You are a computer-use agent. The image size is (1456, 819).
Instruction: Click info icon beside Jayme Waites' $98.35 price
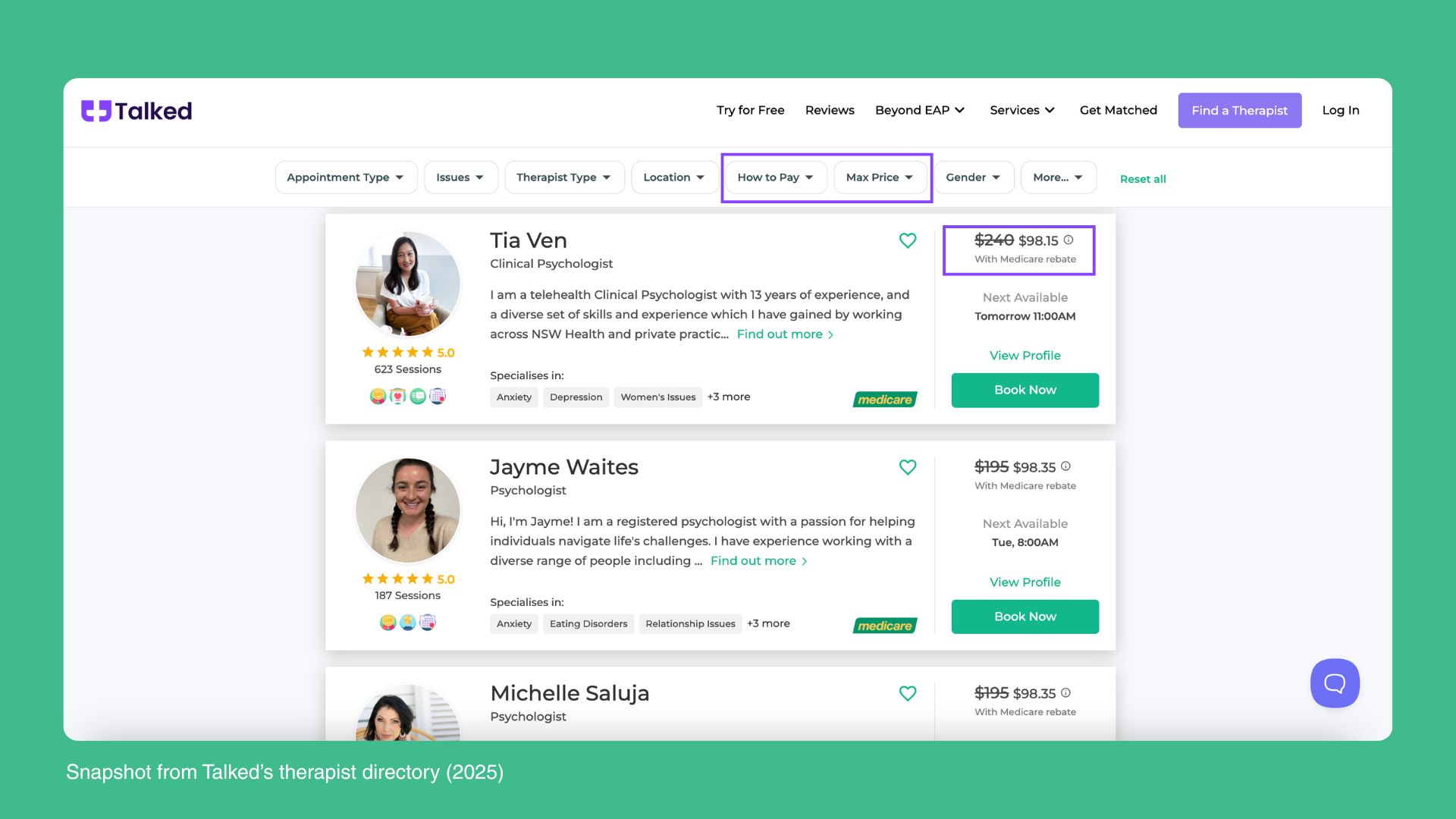1065,466
